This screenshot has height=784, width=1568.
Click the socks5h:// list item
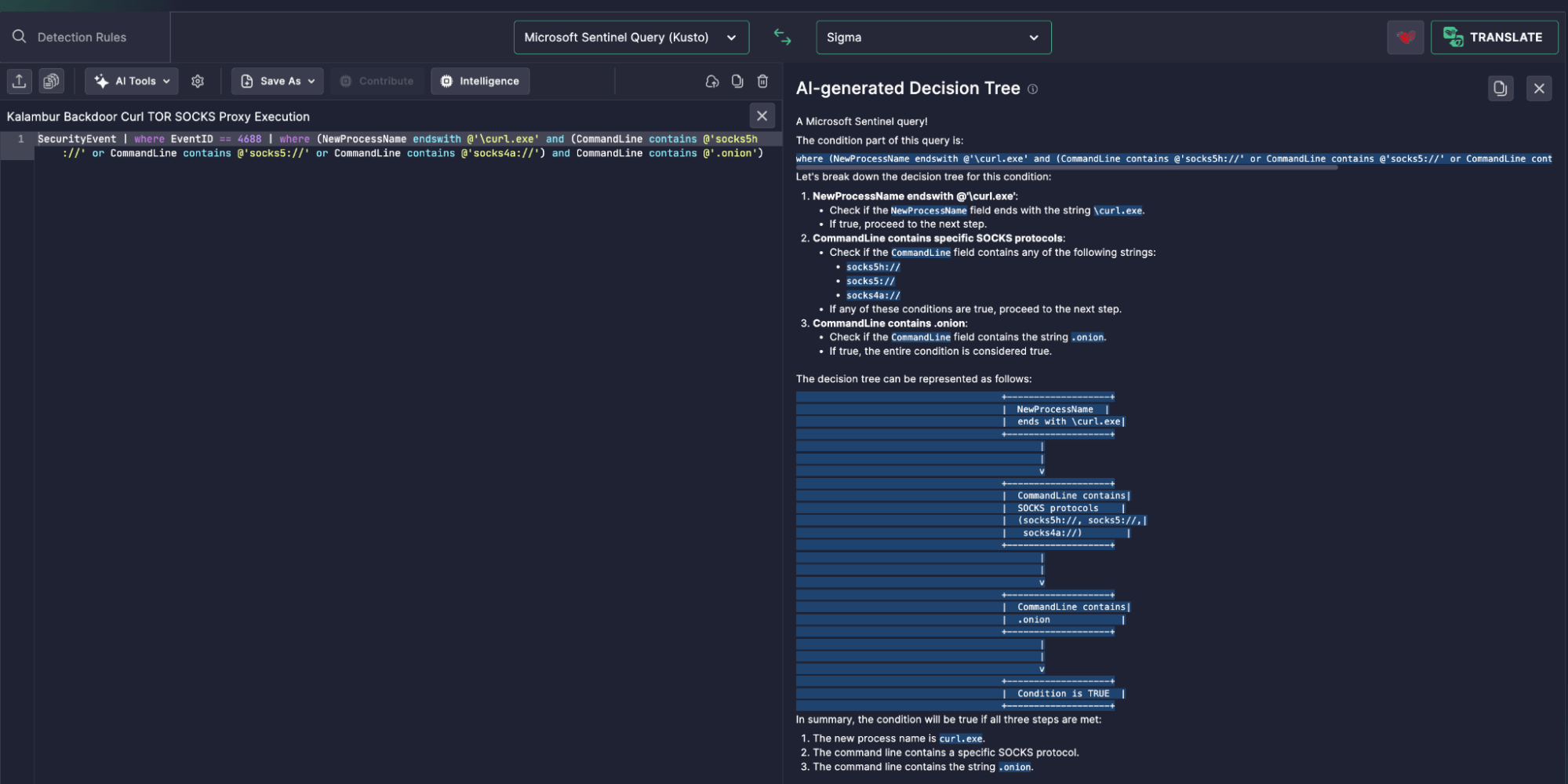pyautogui.click(x=873, y=267)
